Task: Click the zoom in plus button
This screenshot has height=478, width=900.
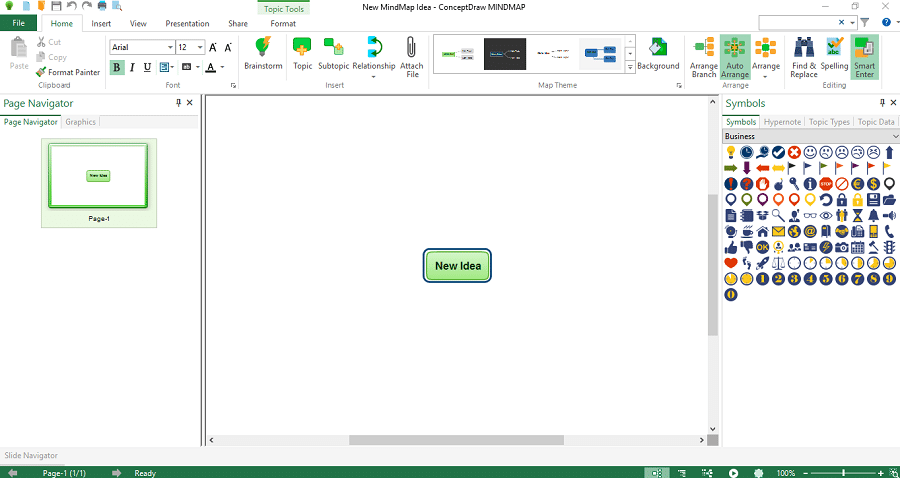Action: tap(880, 473)
